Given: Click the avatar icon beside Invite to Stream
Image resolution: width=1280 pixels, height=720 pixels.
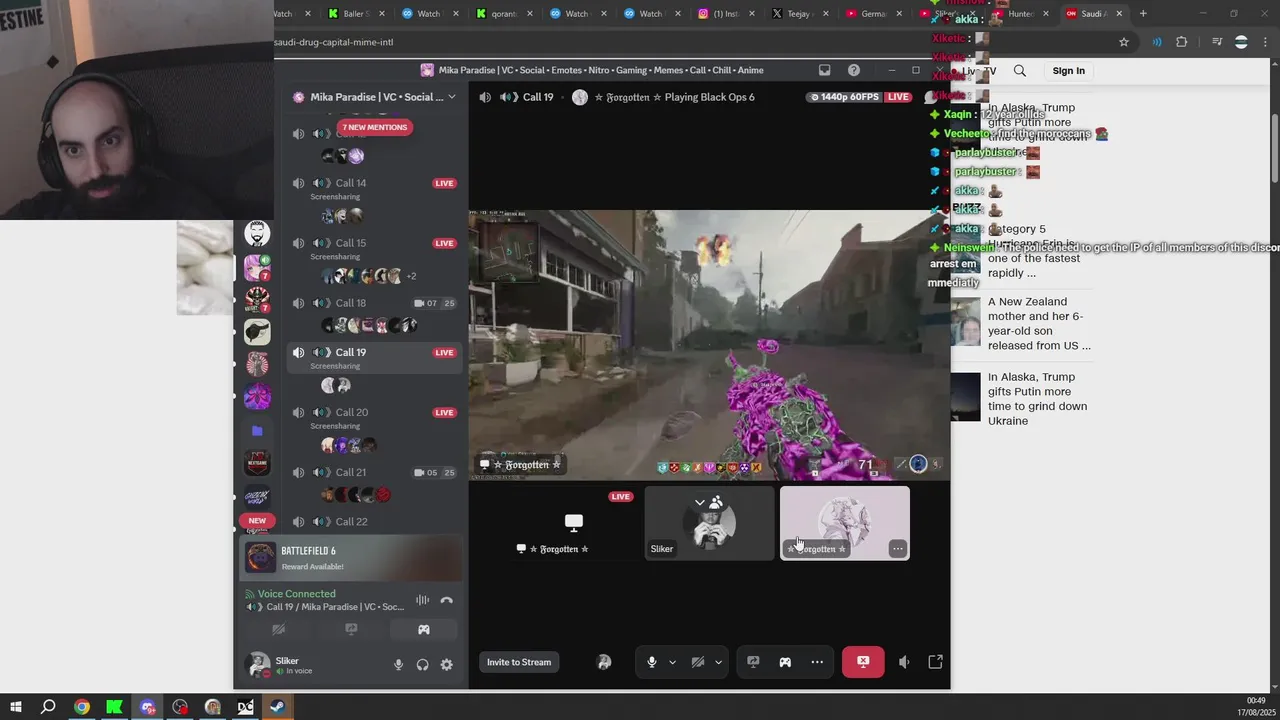Looking at the screenshot, I should (604, 662).
